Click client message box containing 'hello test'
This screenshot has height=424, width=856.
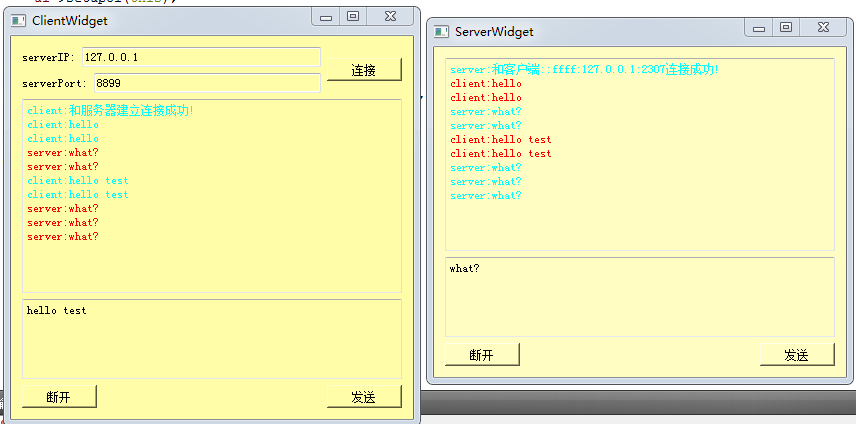(x=212, y=338)
